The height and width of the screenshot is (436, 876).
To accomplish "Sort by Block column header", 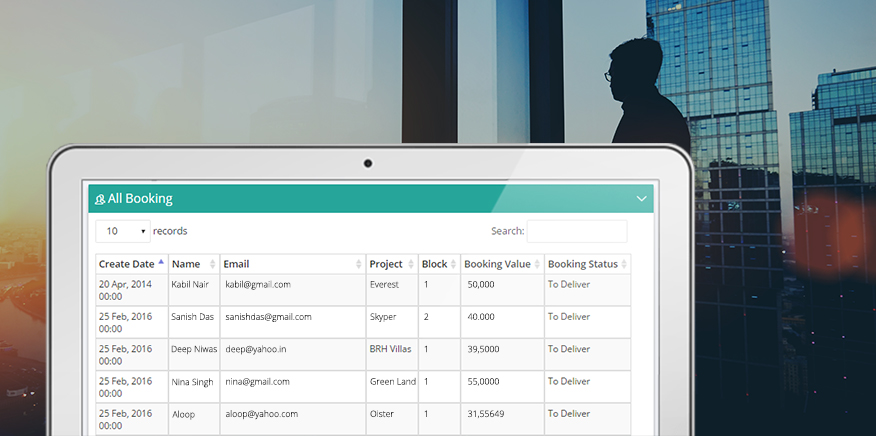I will pos(439,264).
